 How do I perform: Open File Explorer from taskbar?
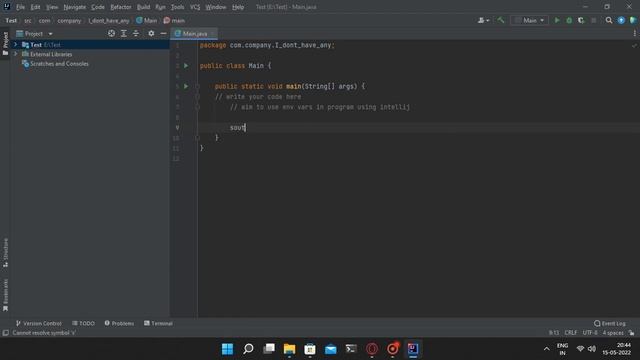click(289, 349)
